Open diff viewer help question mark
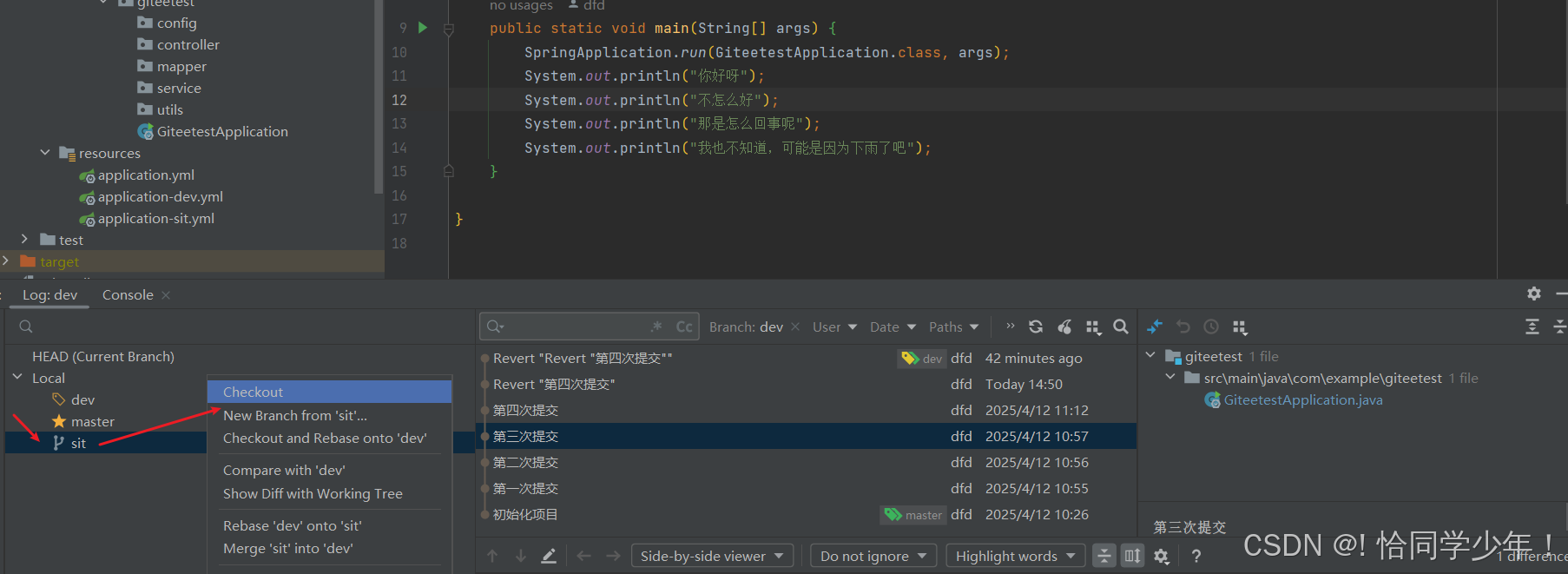Viewport: 1568px width, 574px height. pyautogui.click(x=1196, y=556)
